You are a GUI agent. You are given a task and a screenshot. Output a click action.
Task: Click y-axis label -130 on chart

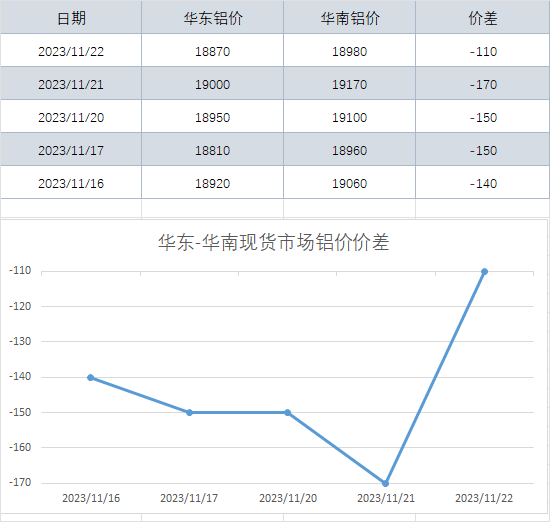[20, 341]
